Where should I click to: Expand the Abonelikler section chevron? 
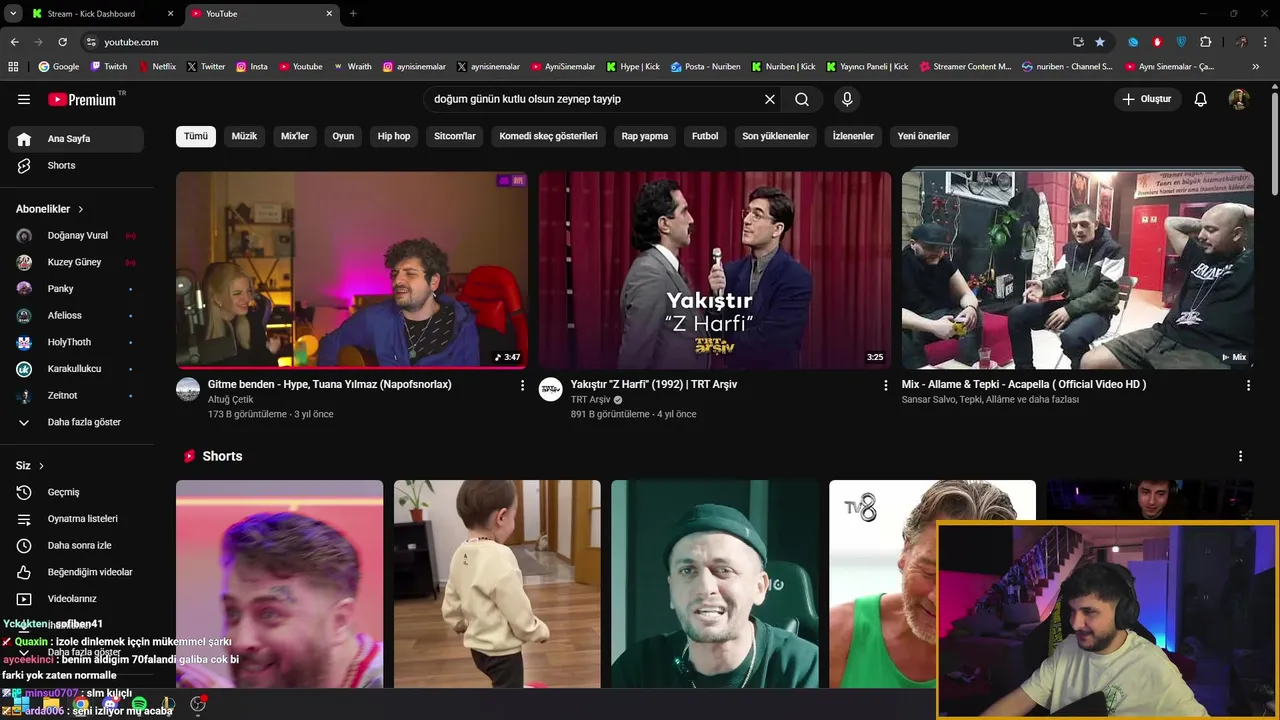[x=81, y=209]
